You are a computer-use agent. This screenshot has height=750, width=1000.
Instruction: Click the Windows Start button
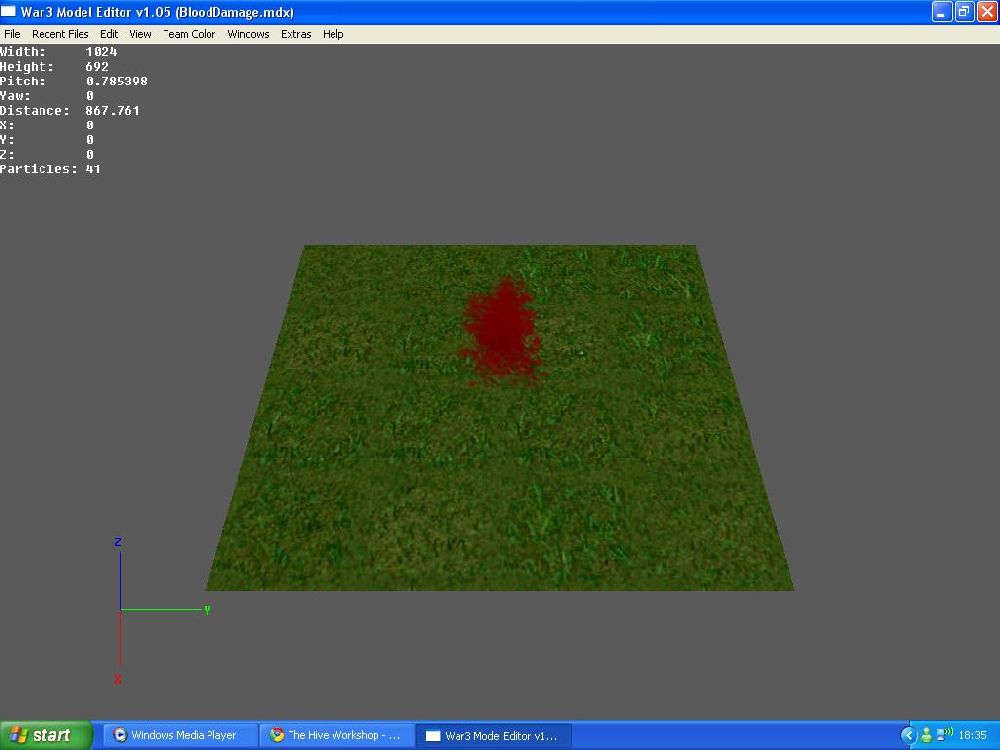[46, 735]
